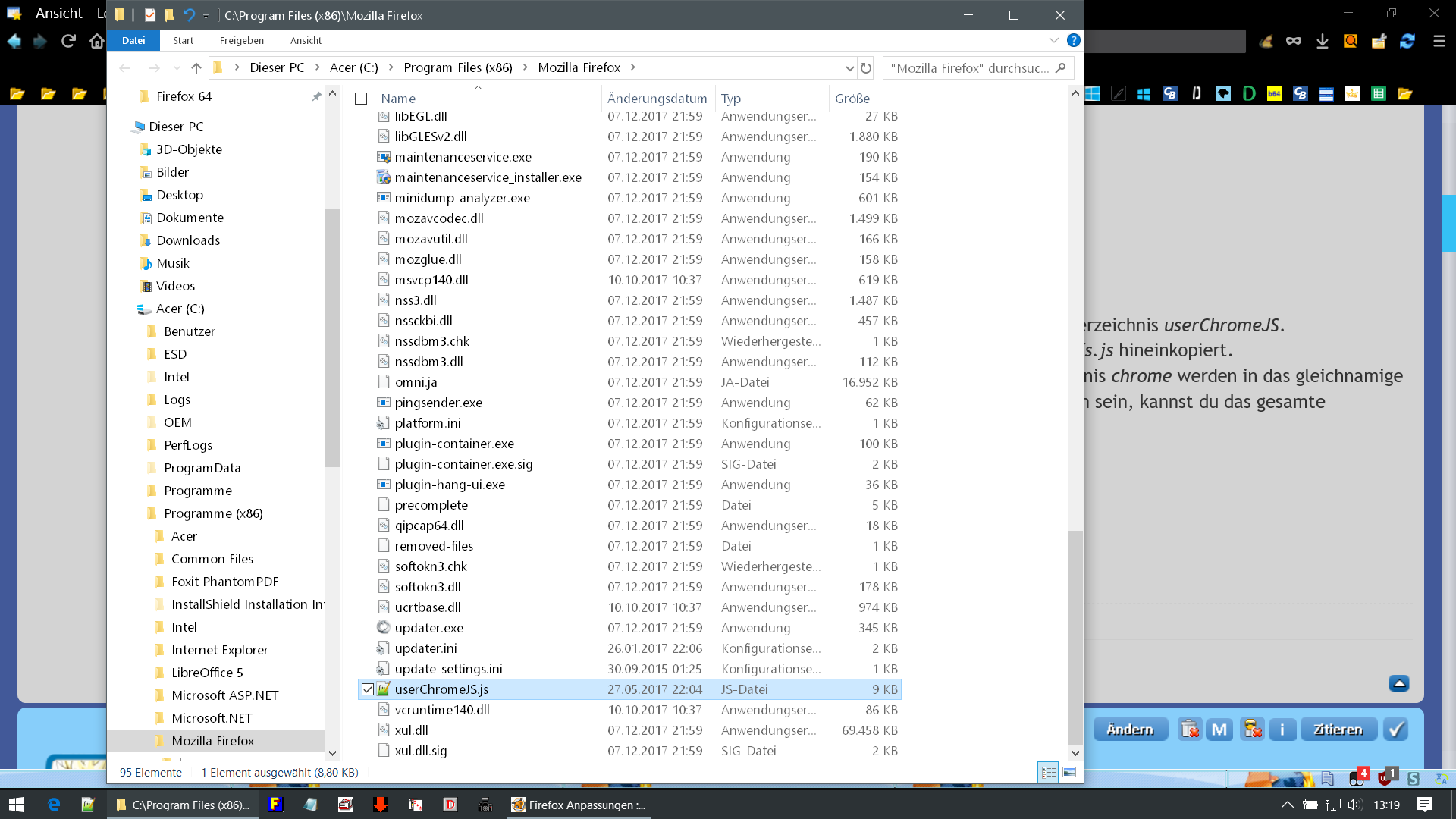Image resolution: width=1456 pixels, height=819 pixels.
Task: Select the LibreOffice 5 folder in the tree
Action: coord(207,673)
